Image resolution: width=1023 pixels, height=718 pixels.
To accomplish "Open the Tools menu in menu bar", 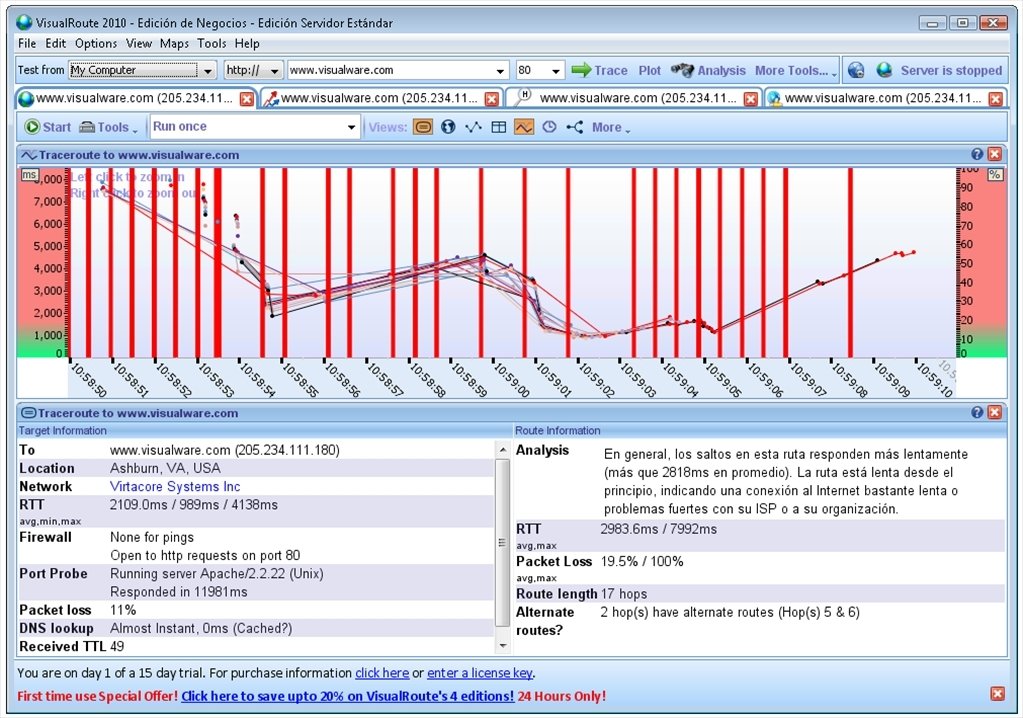I will (211, 44).
